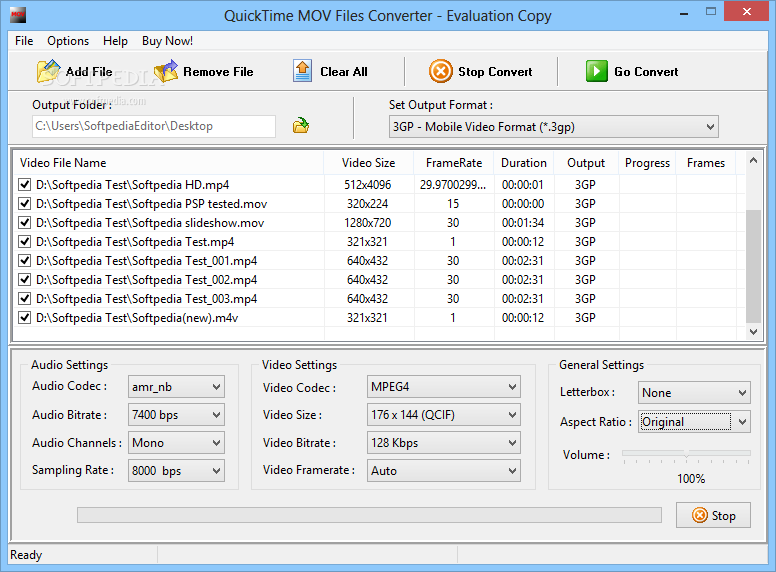Uncheck Softpedia Test_003.mp4 checkbox
Viewport: 776px width, 572px height.
[24, 298]
